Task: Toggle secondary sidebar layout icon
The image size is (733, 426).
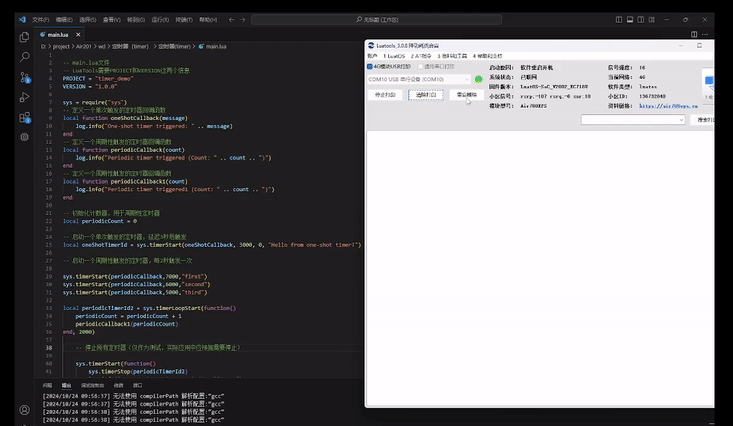Action: (640, 20)
